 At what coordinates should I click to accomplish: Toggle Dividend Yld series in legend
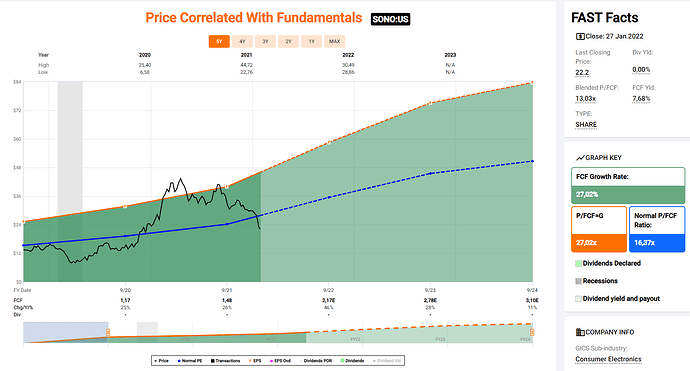(x=387, y=360)
